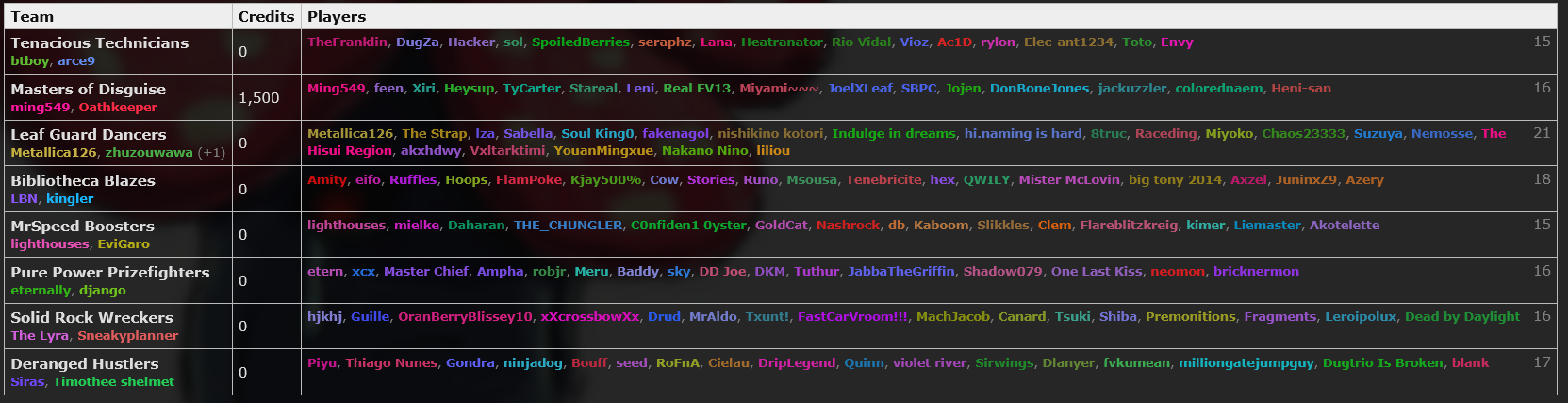
Task: Click player name Master Chief
Action: click(x=426, y=271)
